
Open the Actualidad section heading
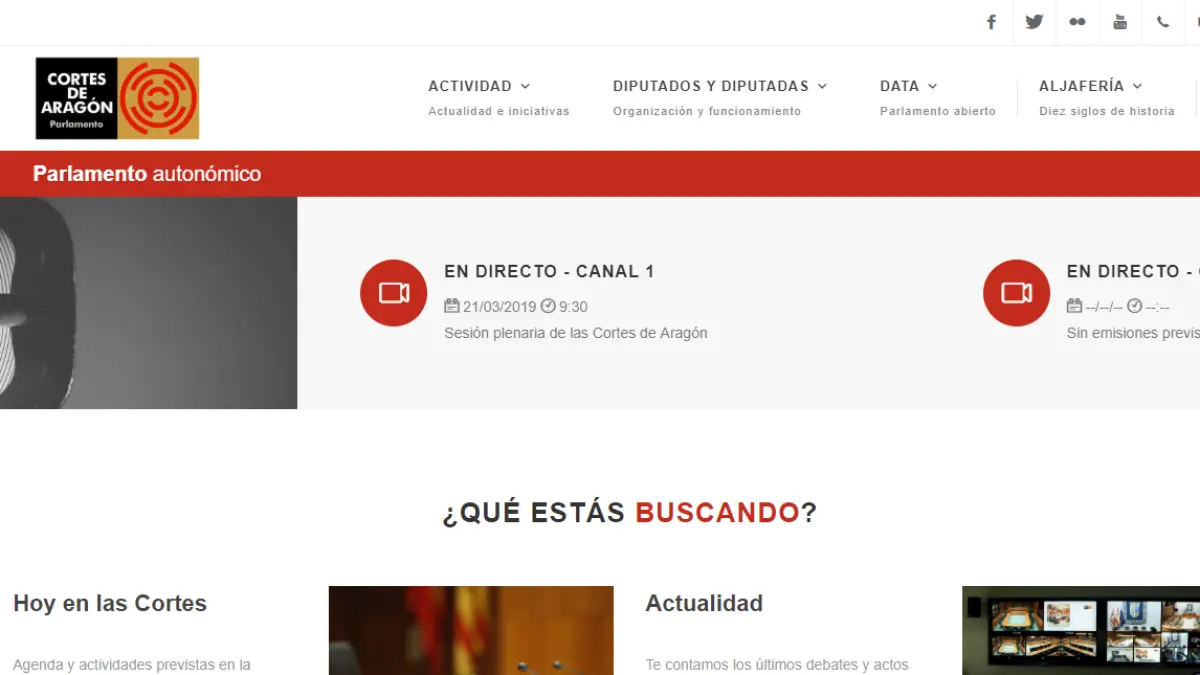click(704, 603)
